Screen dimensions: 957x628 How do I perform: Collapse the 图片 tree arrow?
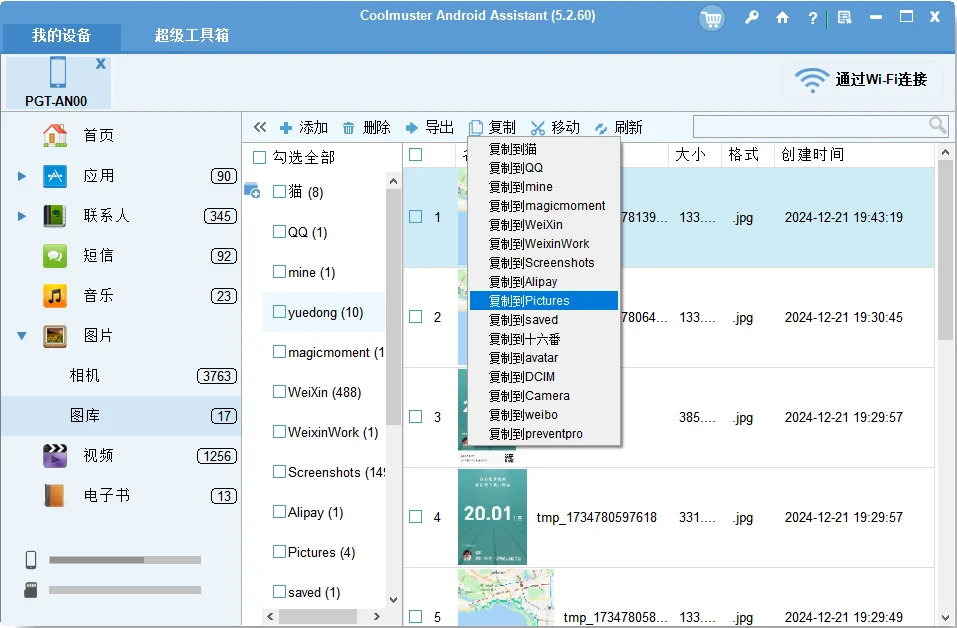pos(22,336)
